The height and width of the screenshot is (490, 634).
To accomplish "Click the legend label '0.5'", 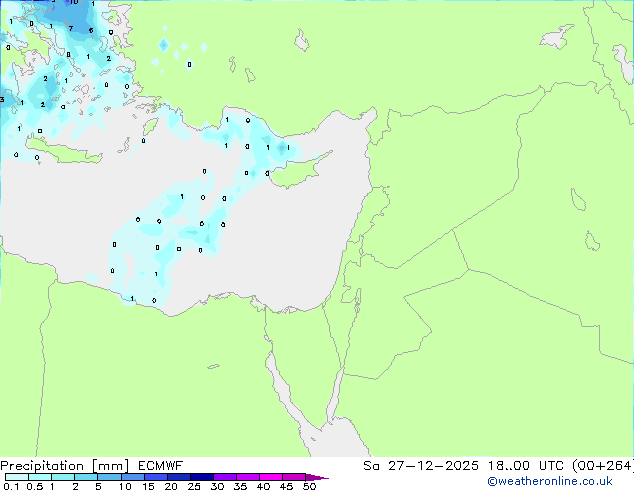I will 35,486.
